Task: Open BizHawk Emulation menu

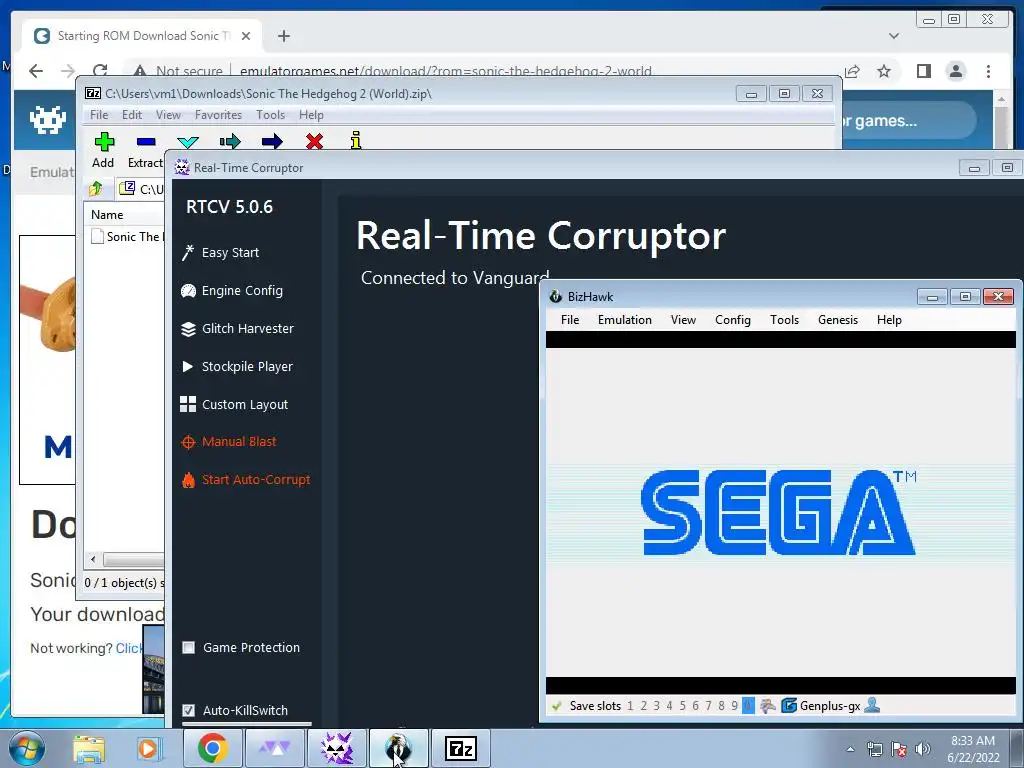Action: click(x=624, y=320)
